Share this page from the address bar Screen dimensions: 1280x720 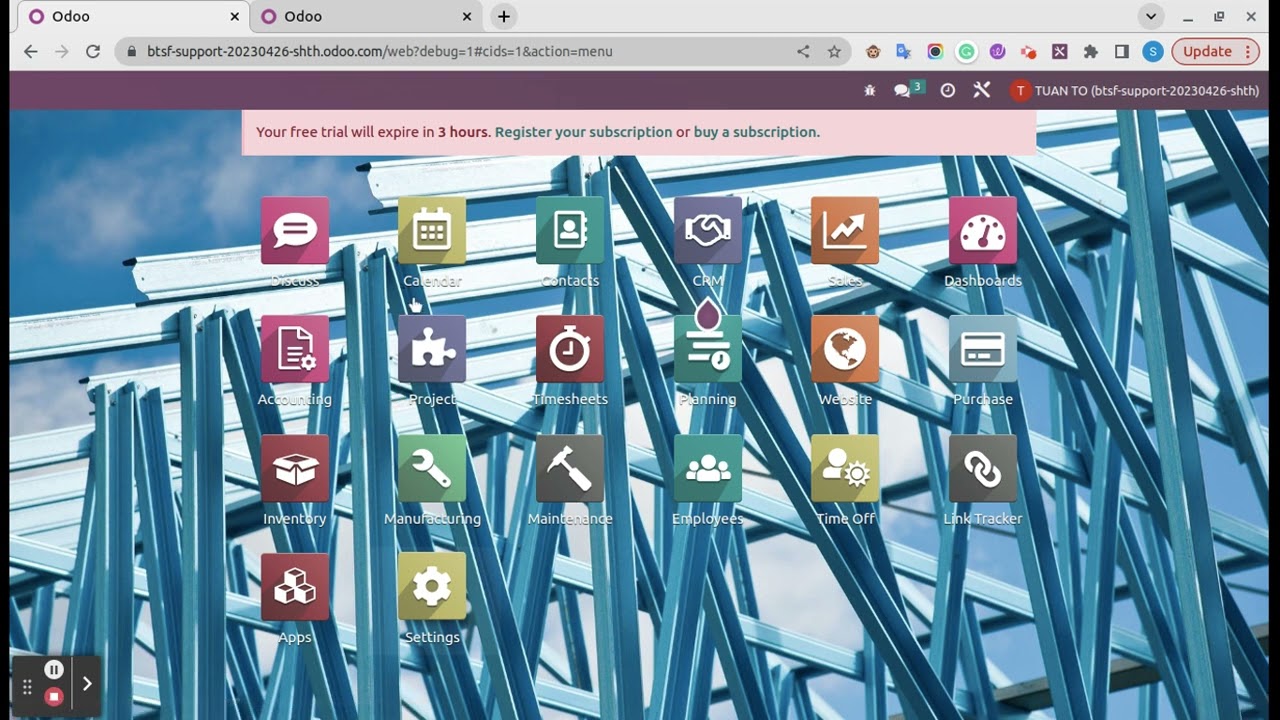click(803, 51)
